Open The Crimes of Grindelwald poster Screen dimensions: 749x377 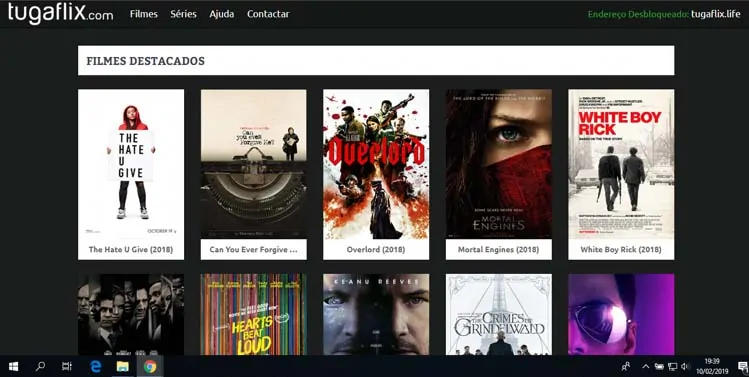(x=499, y=314)
